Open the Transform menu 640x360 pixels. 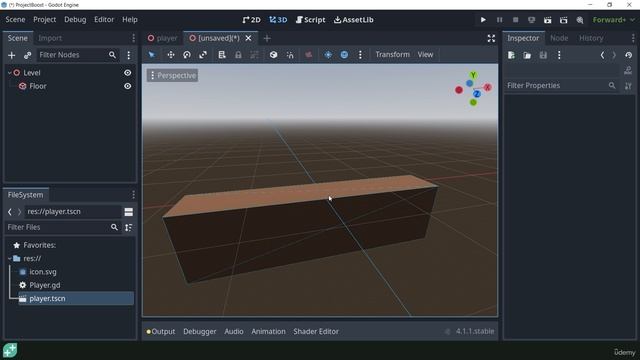392,54
